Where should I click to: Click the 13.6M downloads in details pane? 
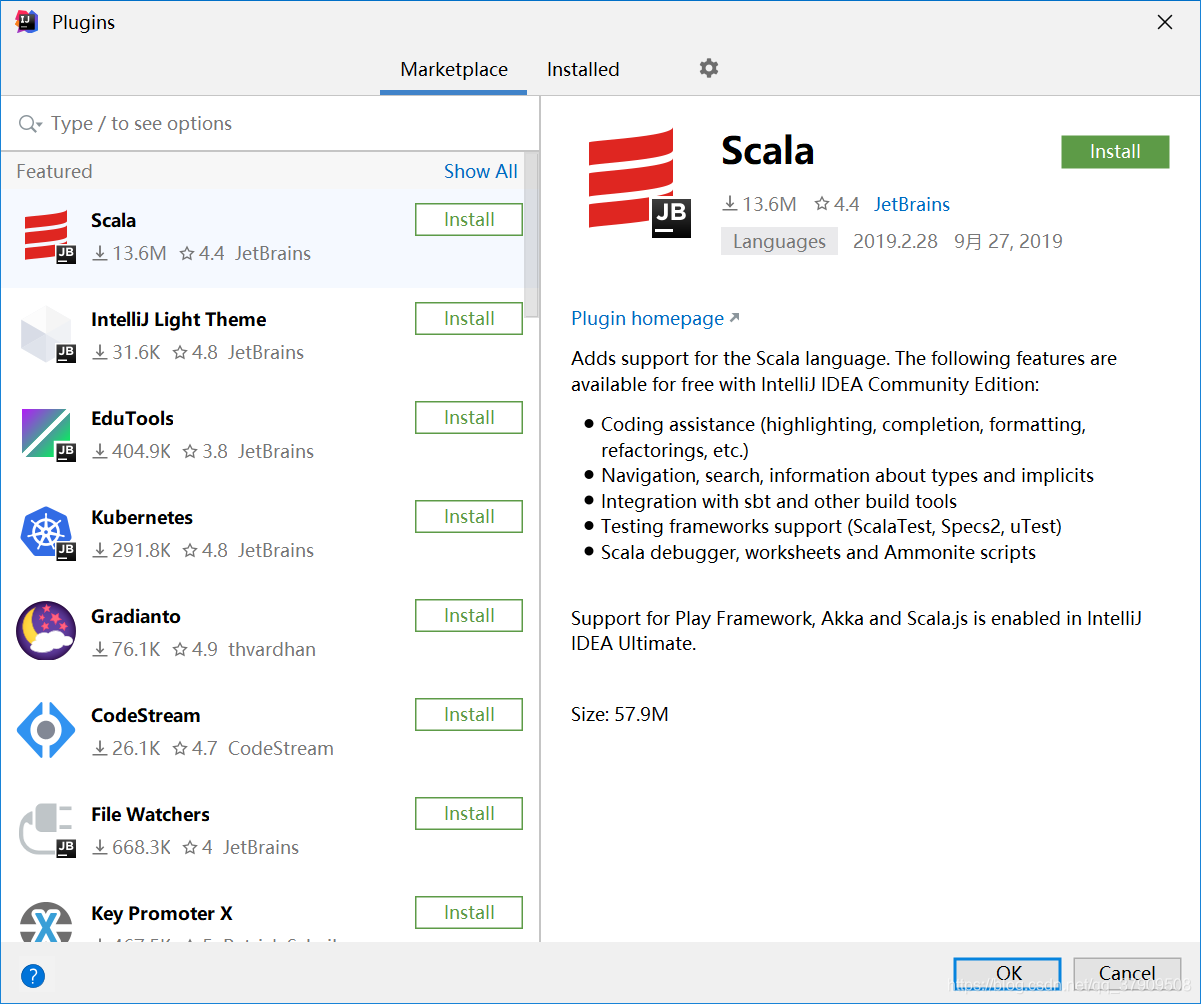(759, 204)
